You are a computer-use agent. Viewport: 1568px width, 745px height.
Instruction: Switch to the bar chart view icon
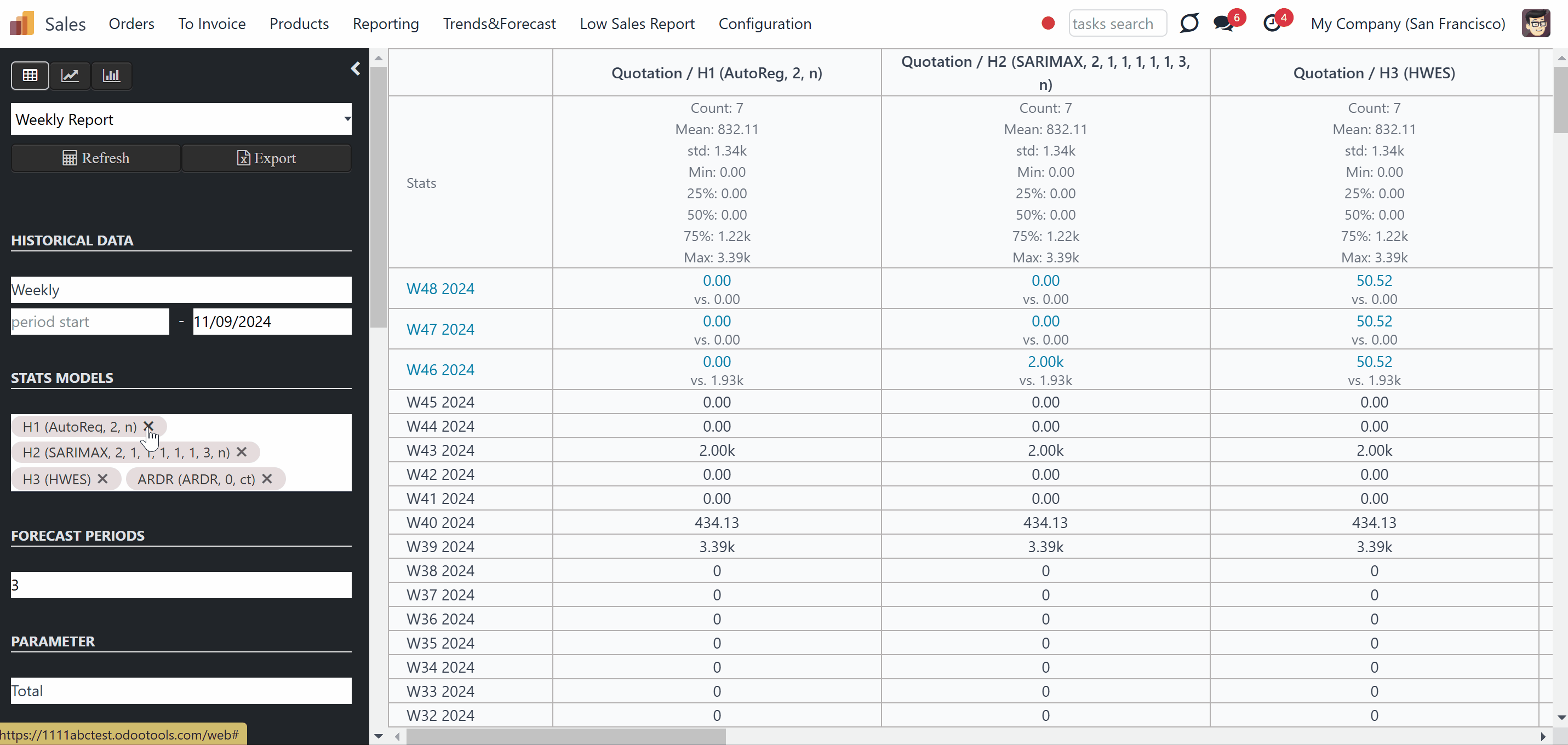(111, 76)
